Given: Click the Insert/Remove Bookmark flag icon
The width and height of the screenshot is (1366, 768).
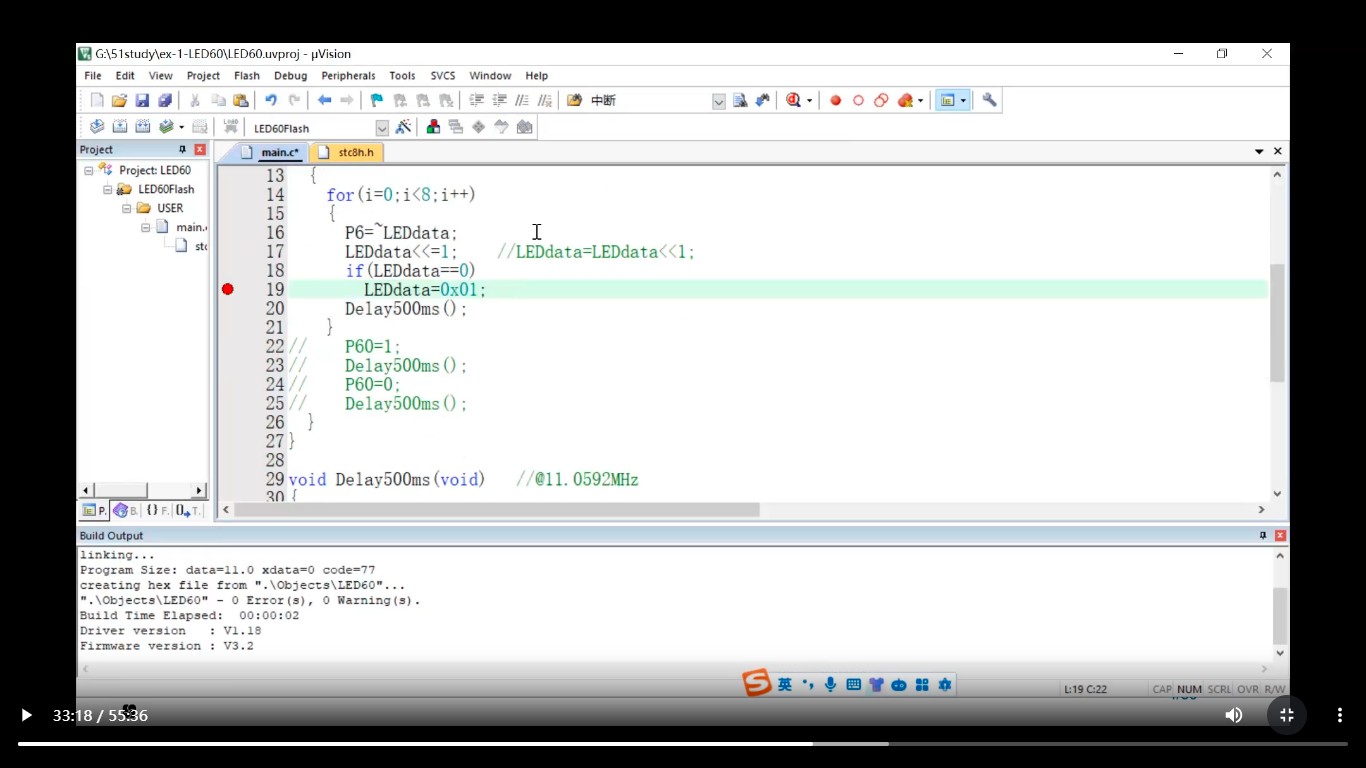Looking at the screenshot, I should click(376, 100).
